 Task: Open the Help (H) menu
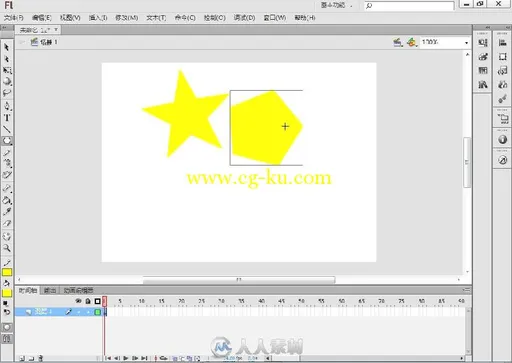305,18
